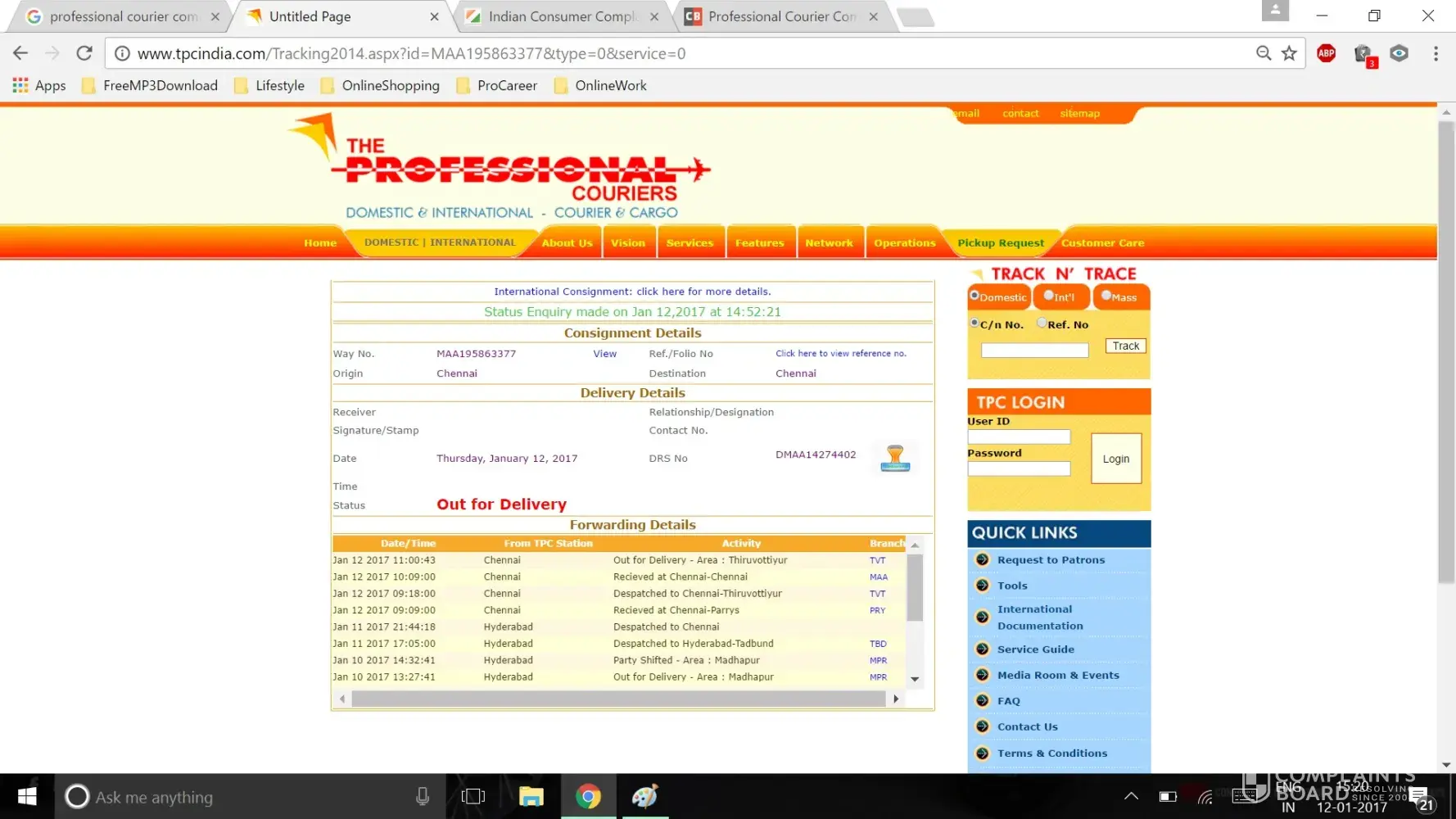Open the sitemap link at top
Image resolution: width=1456 pixels, height=819 pixels.
(1080, 114)
